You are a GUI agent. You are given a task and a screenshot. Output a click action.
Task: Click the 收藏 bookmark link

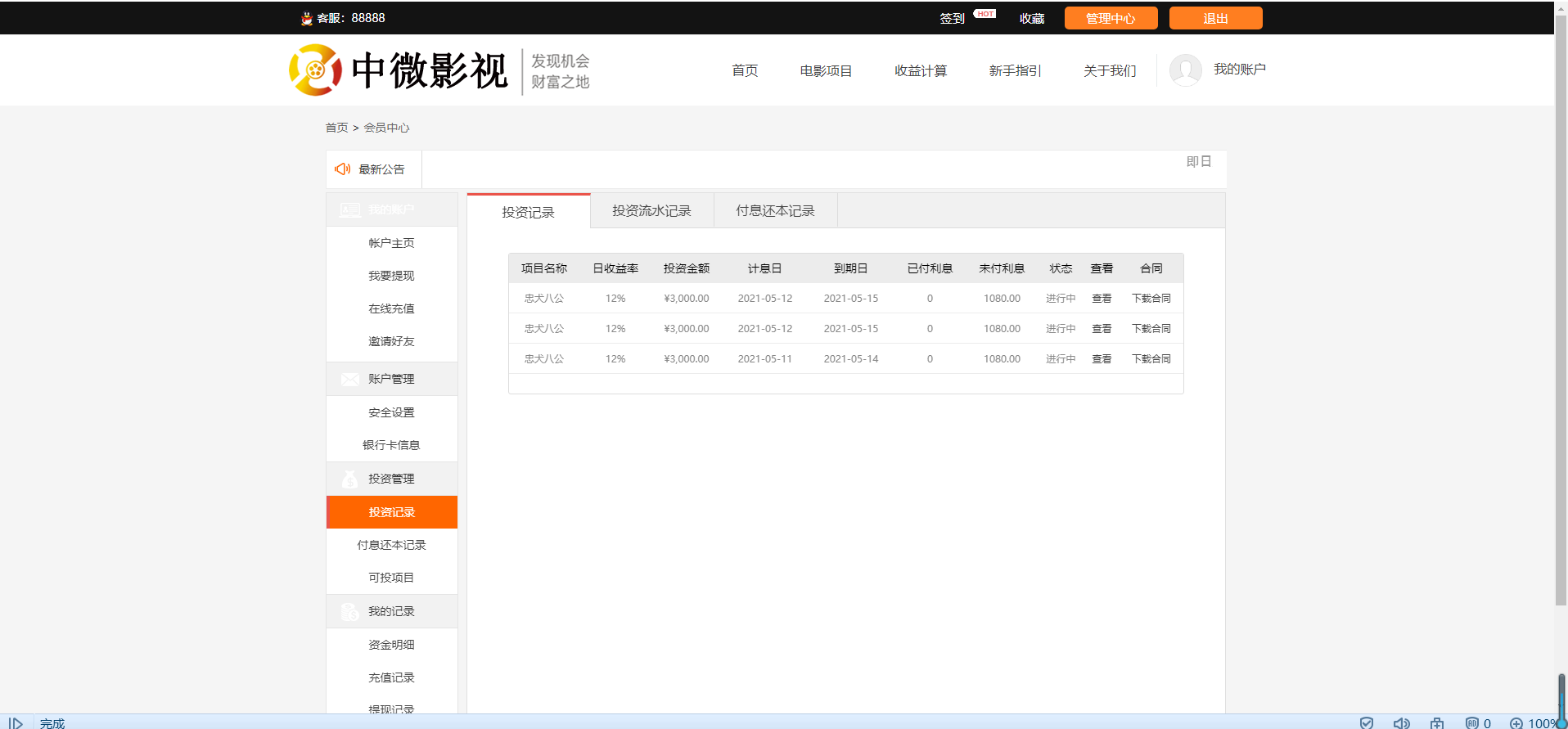[x=1032, y=19]
